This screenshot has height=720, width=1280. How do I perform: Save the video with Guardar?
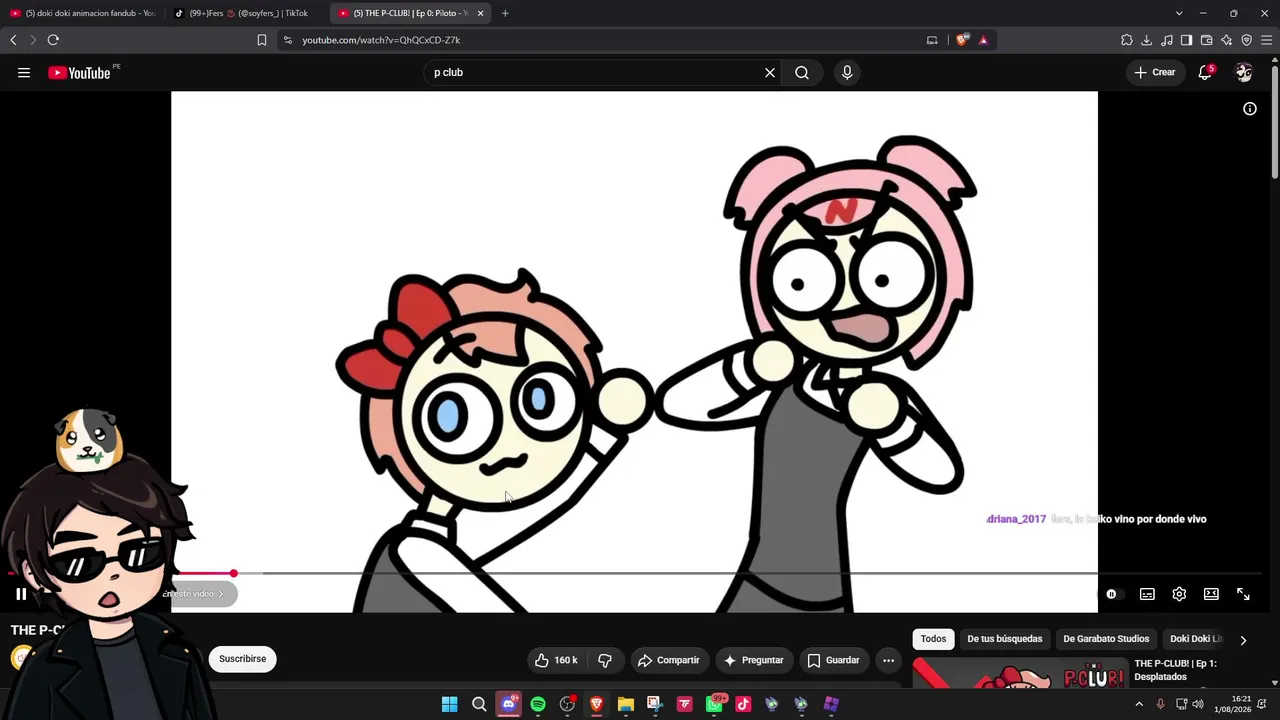coord(833,660)
